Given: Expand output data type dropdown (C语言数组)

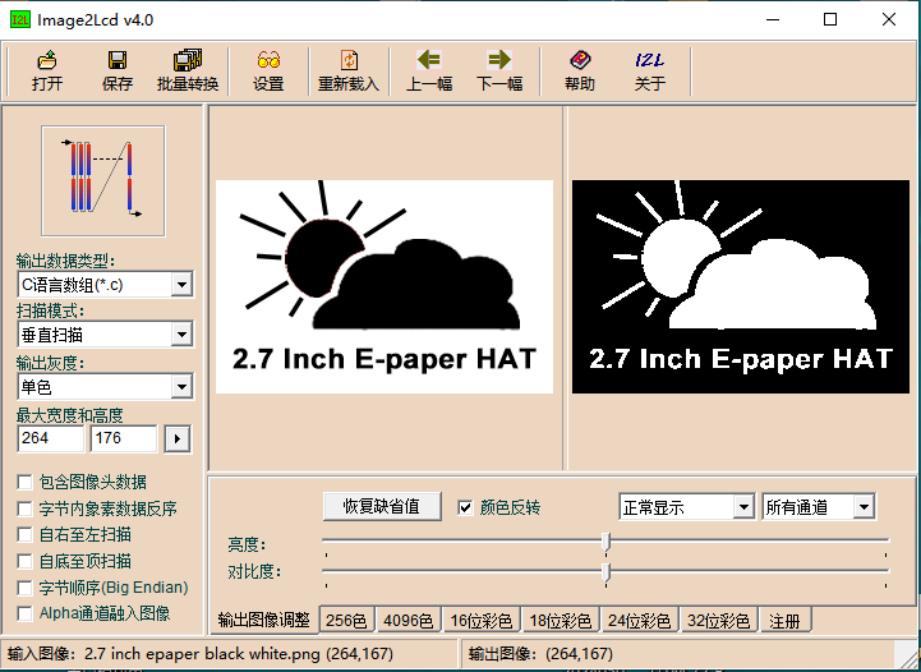Looking at the screenshot, I should point(181,285).
